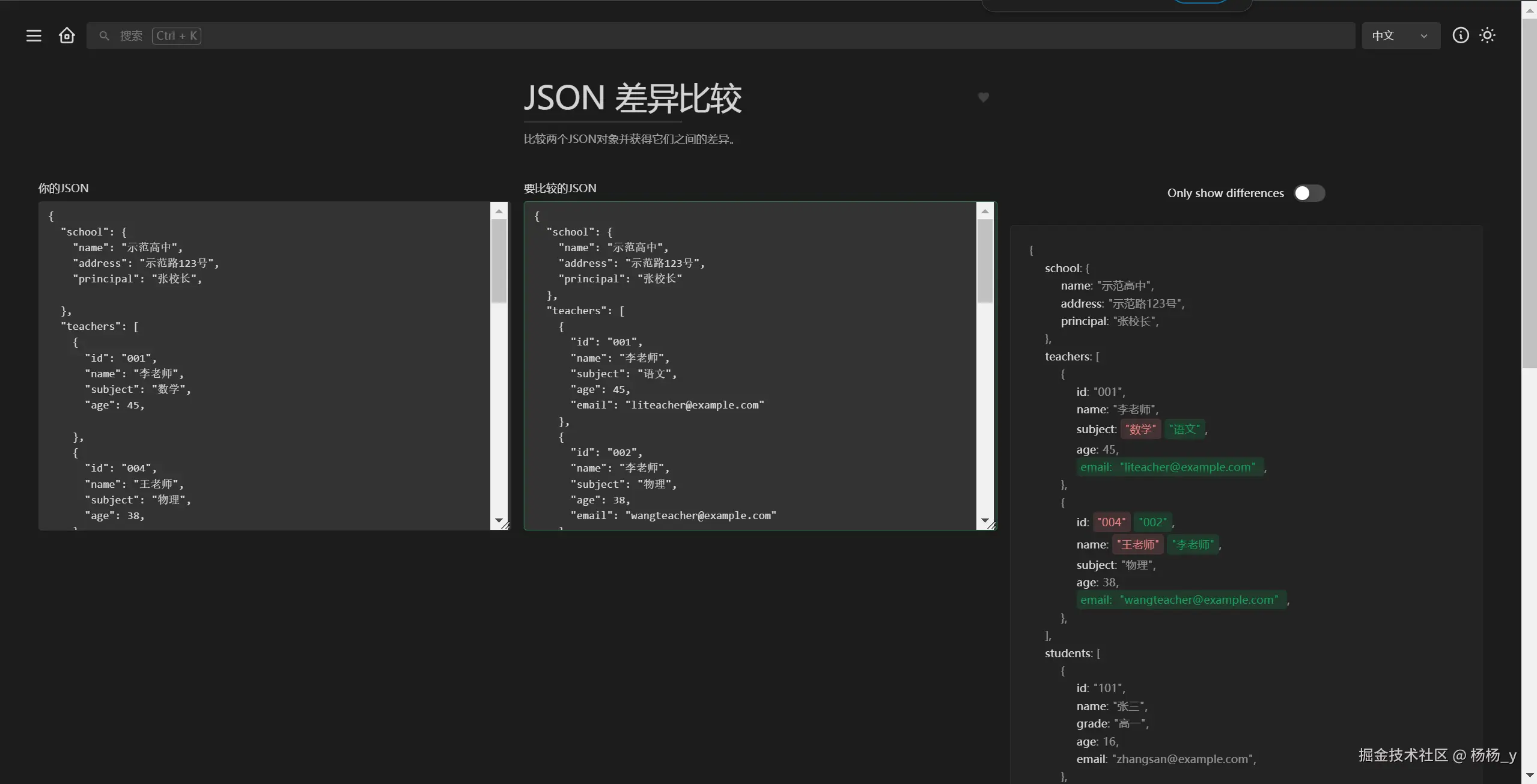Grab resize handle of 你的JSON textarea
The width and height of the screenshot is (1537, 784).
(505, 526)
